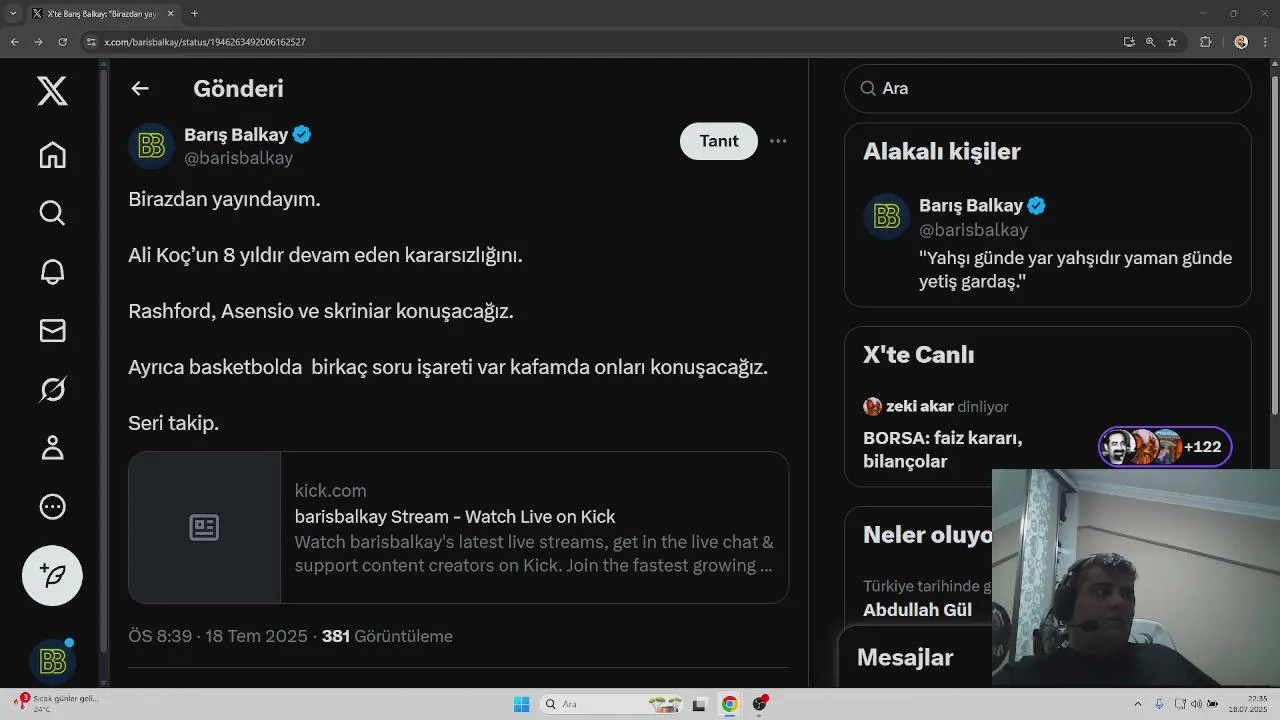Image resolution: width=1280 pixels, height=720 pixels.
Task: Open Chrome profile avatar
Action: click(x=1241, y=42)
